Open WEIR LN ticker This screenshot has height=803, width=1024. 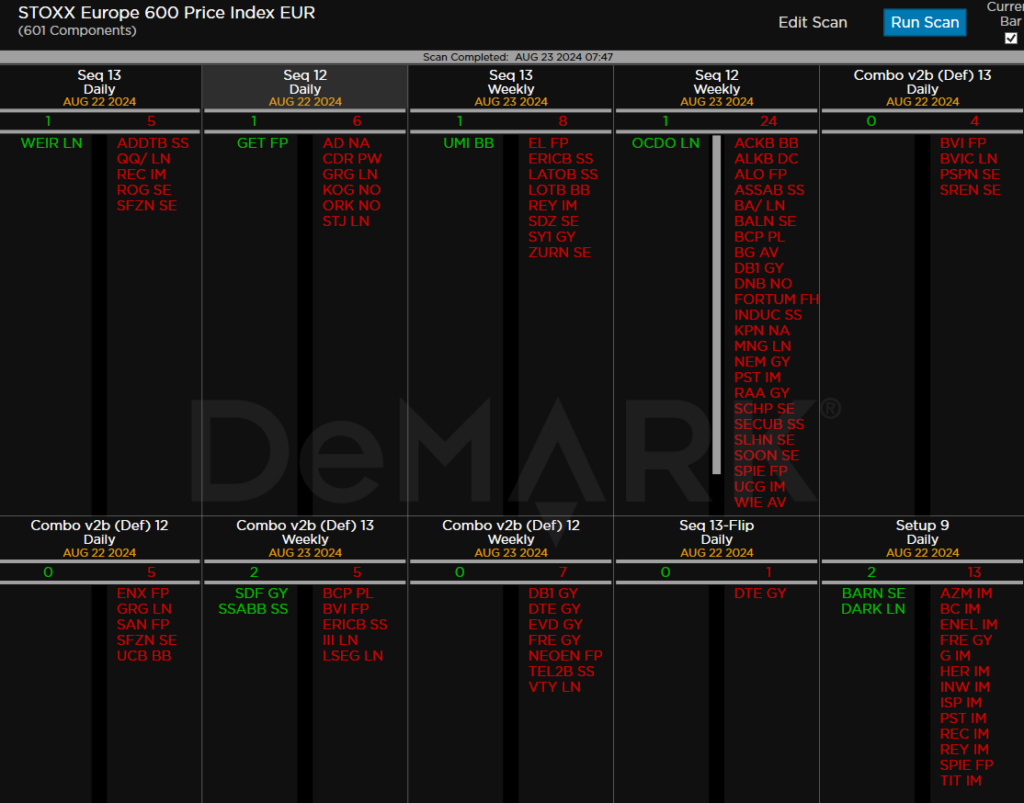click(x=52, y=143)
